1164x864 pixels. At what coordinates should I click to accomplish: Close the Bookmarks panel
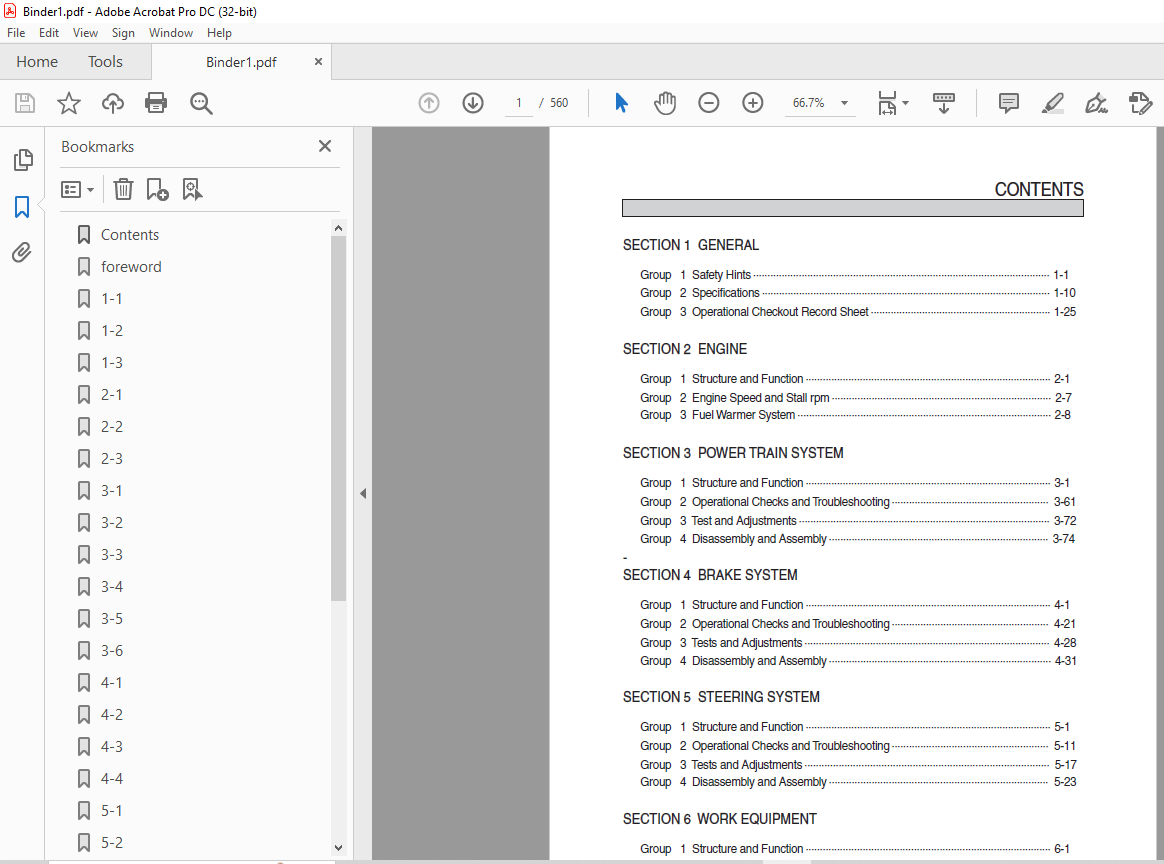pyautogui.click(x=324, y=146)
